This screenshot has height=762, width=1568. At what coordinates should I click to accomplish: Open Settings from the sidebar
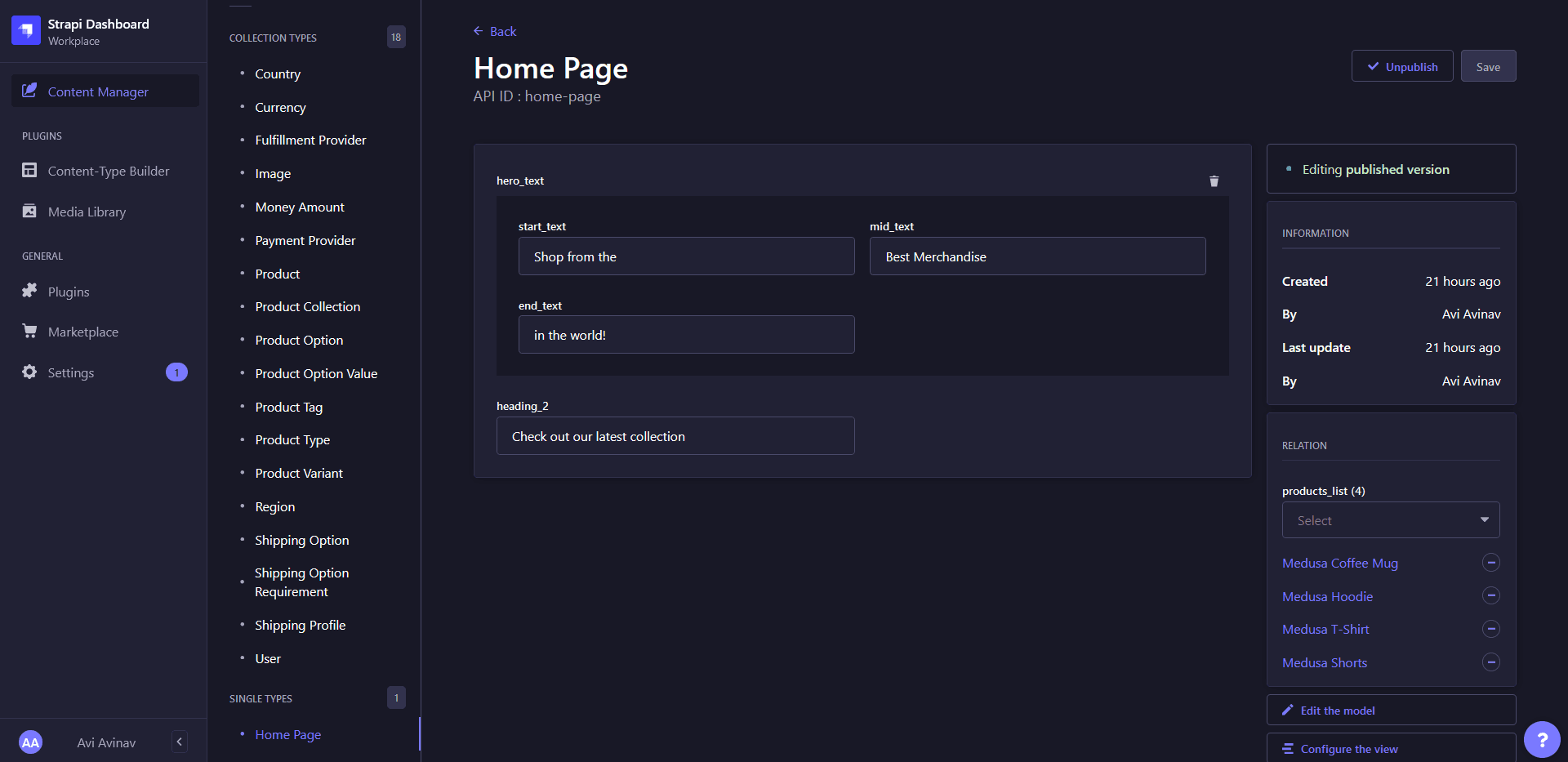click(x=69, y=372)
